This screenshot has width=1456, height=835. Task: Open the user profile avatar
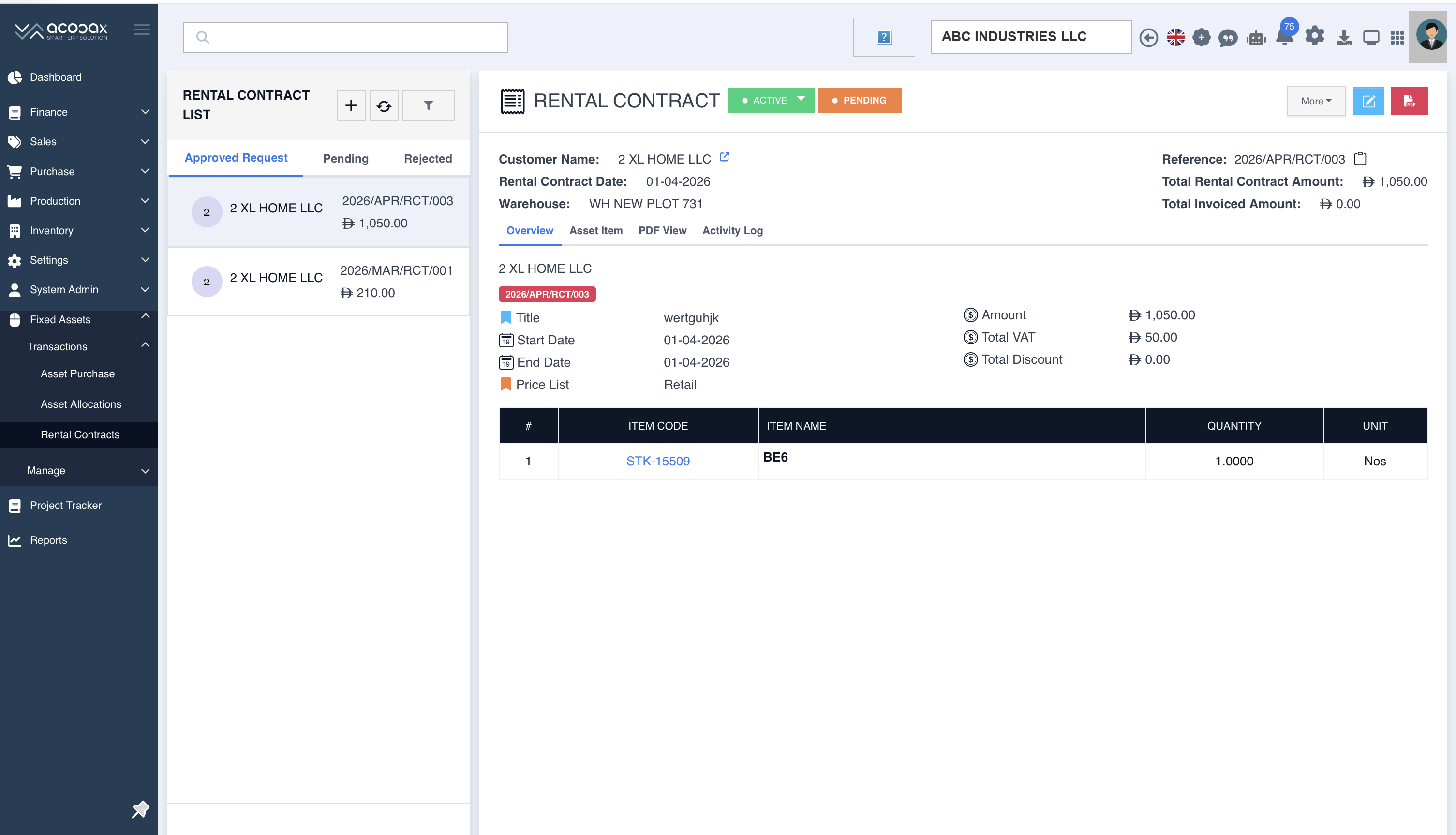pyautogui.click(x=1430, y=35)
